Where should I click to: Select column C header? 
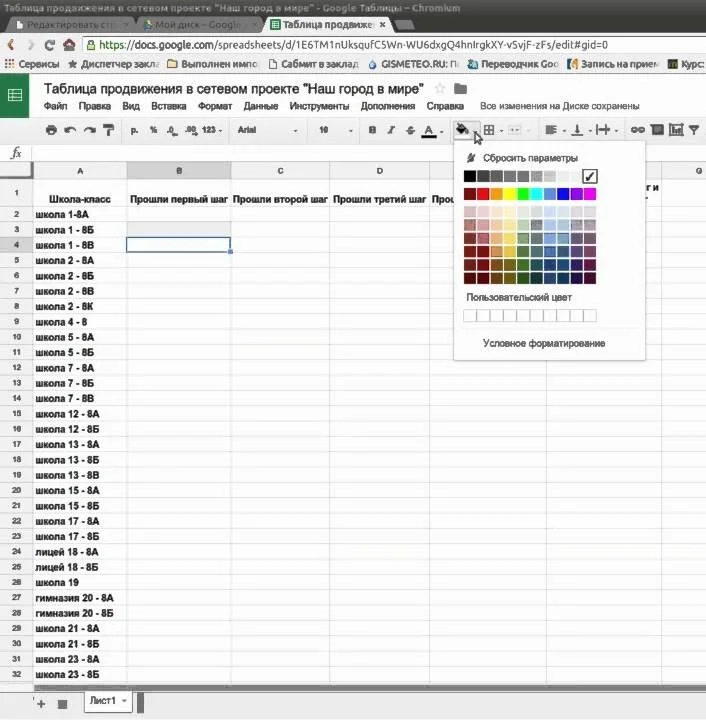point(280,171)
